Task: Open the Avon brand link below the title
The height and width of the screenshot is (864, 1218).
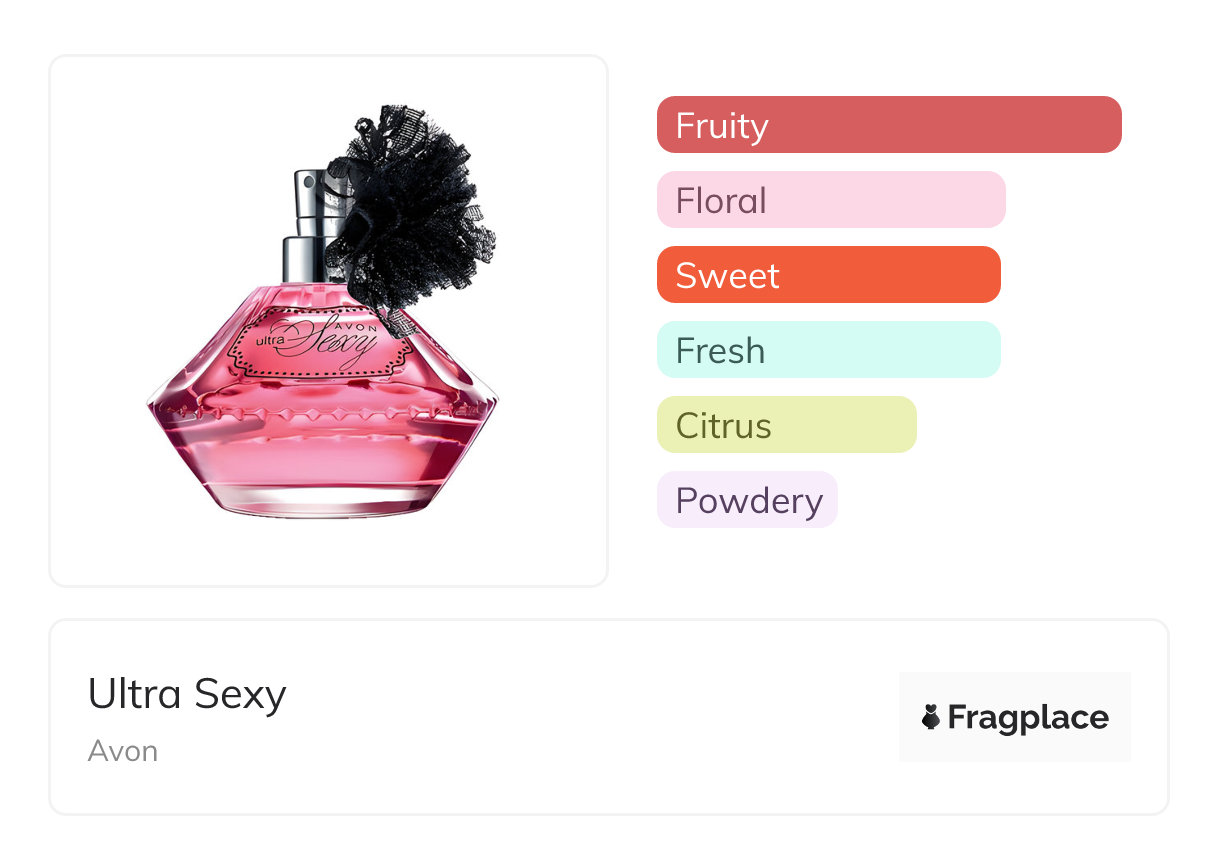Action: click(123, 751)
